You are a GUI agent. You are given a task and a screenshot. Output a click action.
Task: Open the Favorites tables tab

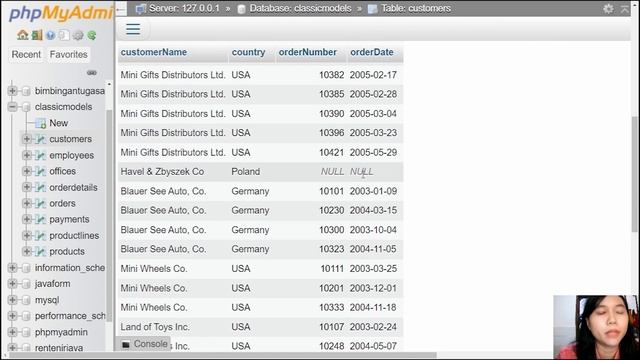[69, 54]
